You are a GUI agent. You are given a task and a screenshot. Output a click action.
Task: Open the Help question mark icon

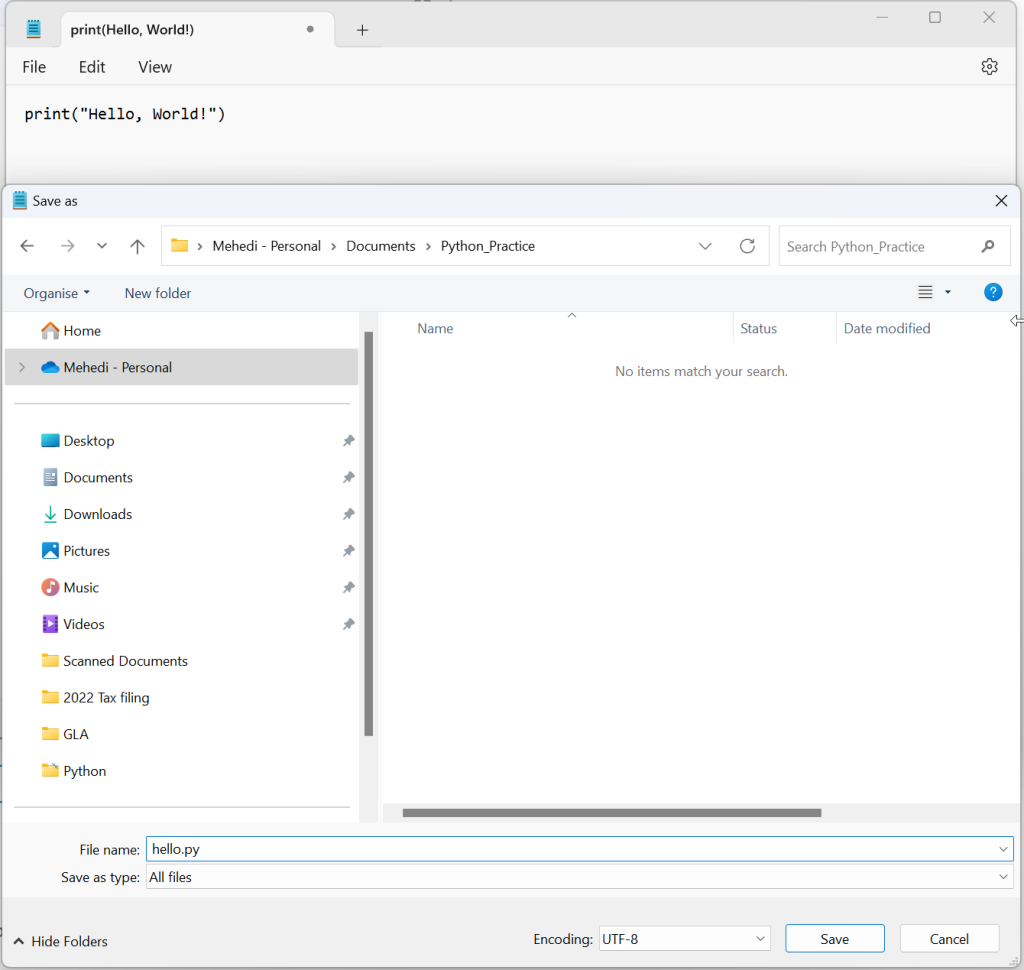[x=993, y=292]
